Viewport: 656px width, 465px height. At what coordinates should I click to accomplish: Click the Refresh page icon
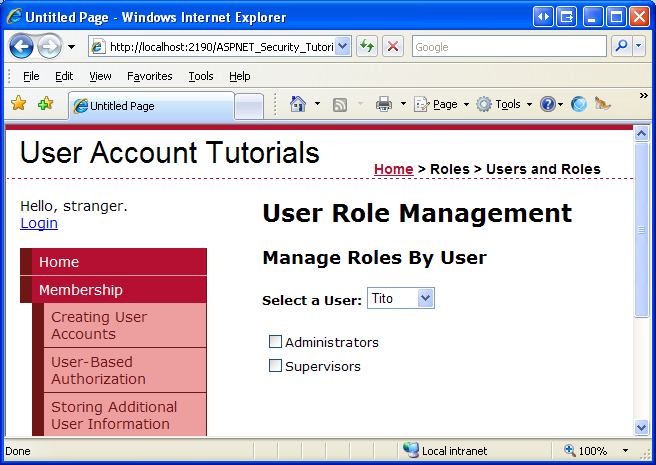(367, 47)
